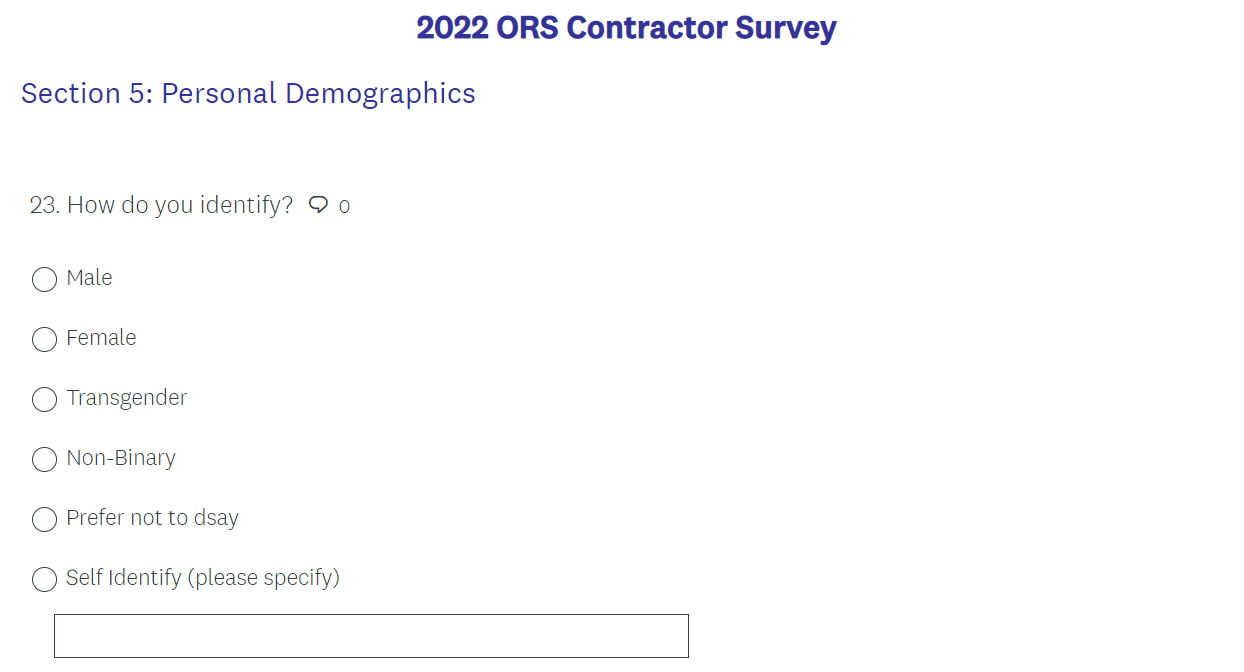
Task: Pick the Non-Binary radio button
Action: coord(44,459)
